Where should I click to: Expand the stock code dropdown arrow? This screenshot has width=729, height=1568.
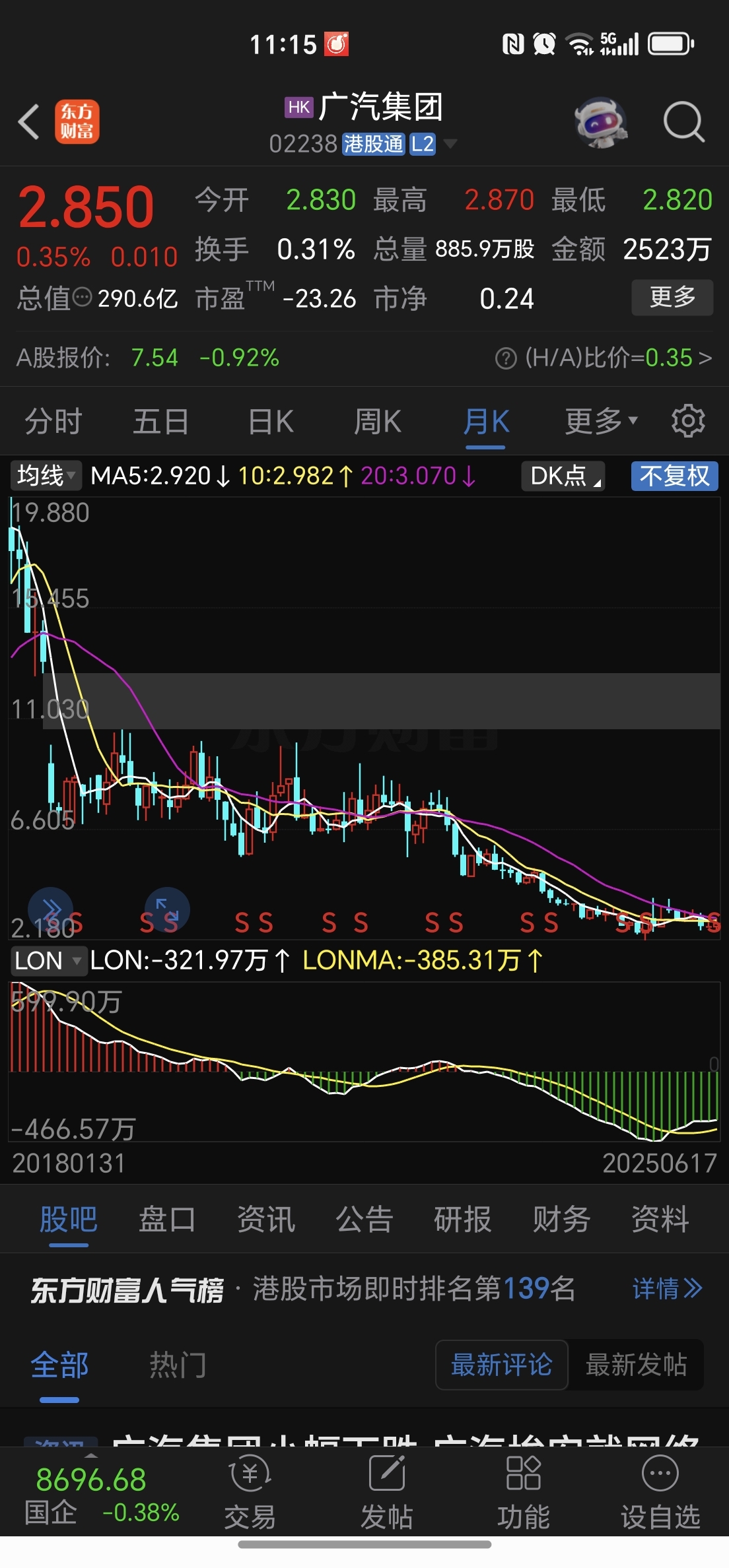[x=450, y=144]
